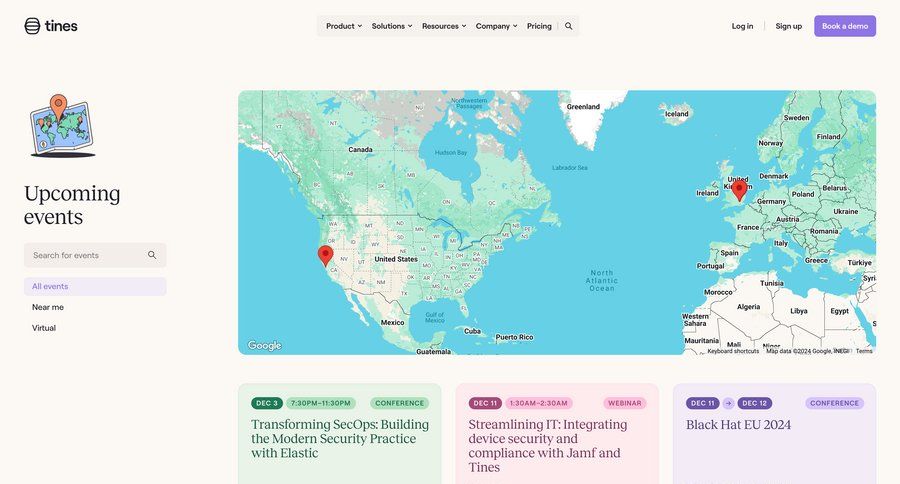Expand the Company dropdown menu
The image size is (900, 484).
pos(496,26)
